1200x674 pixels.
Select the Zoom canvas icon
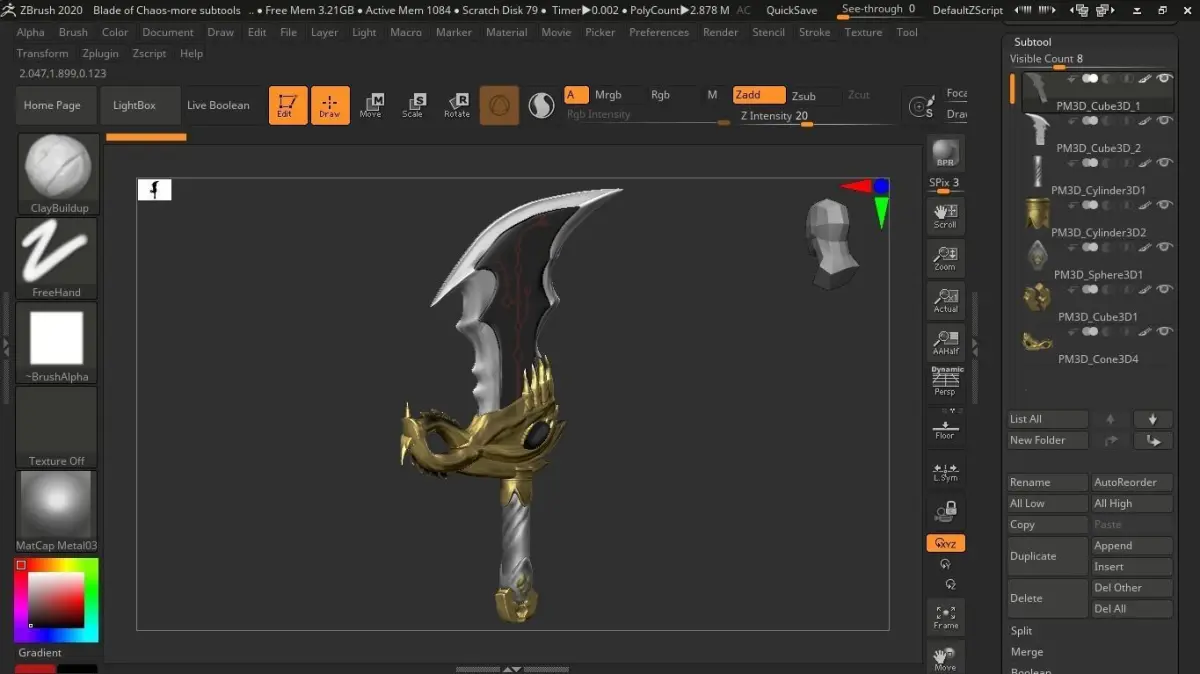945,257
